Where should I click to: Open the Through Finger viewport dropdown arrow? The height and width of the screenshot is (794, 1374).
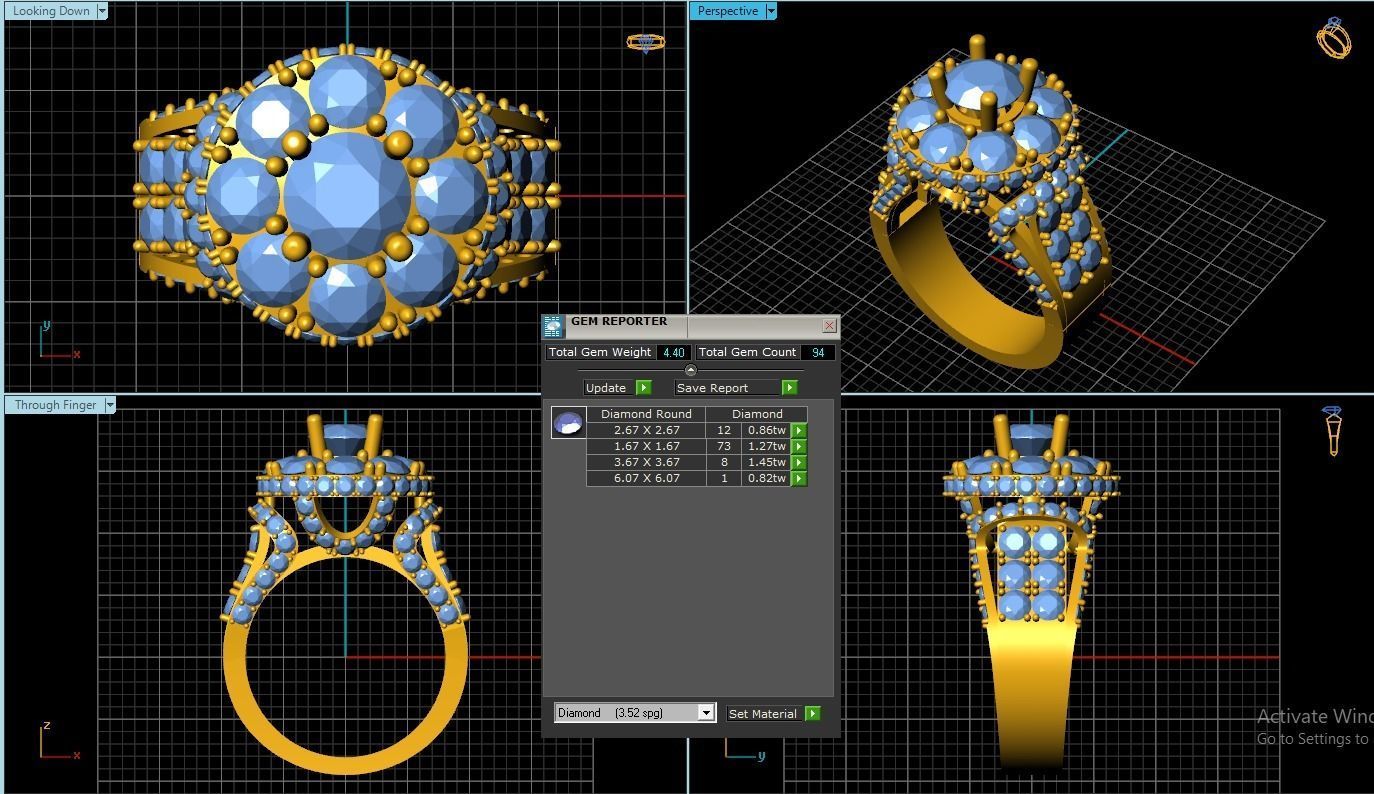tap(110, 405)
